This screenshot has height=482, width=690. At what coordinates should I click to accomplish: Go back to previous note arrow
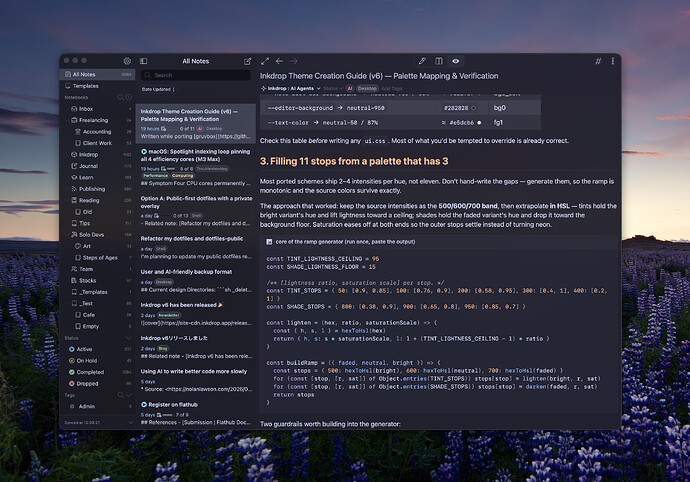click(279, 61)
